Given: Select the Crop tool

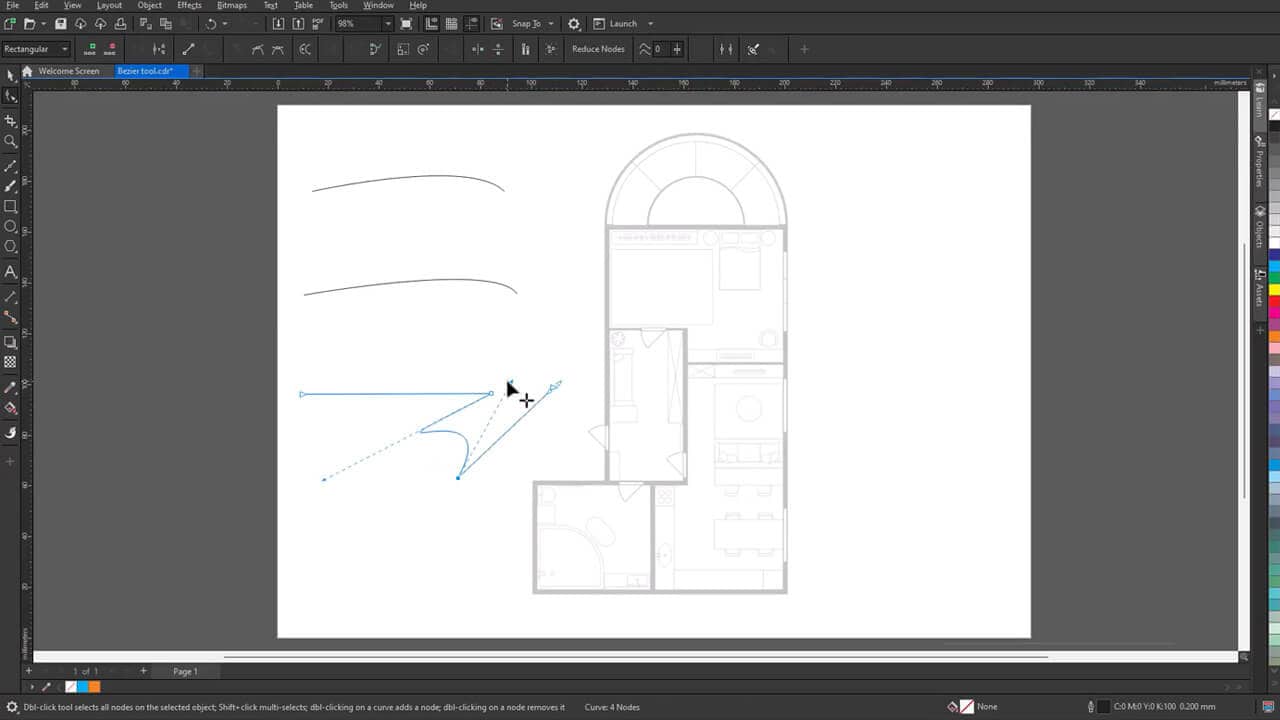Looking at the screenshot, I should 10,121.
